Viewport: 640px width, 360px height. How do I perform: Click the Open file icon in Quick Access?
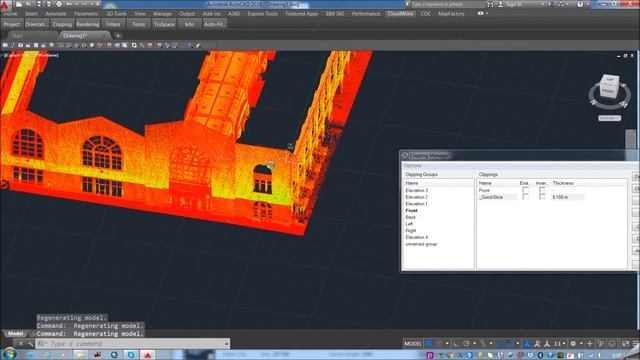coord(29,4)
